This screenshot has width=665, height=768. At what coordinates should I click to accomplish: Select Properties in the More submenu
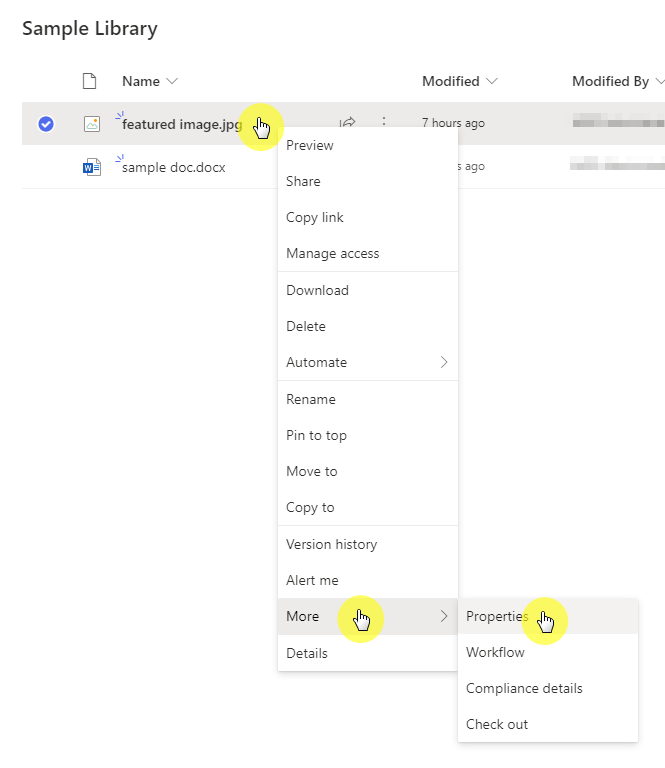(548, 616)
